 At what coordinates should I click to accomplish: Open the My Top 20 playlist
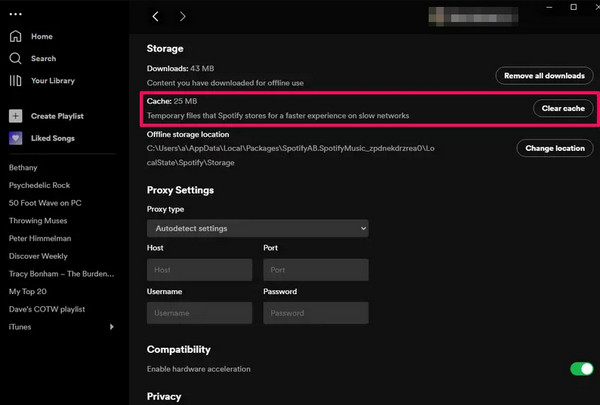point(28,291)
